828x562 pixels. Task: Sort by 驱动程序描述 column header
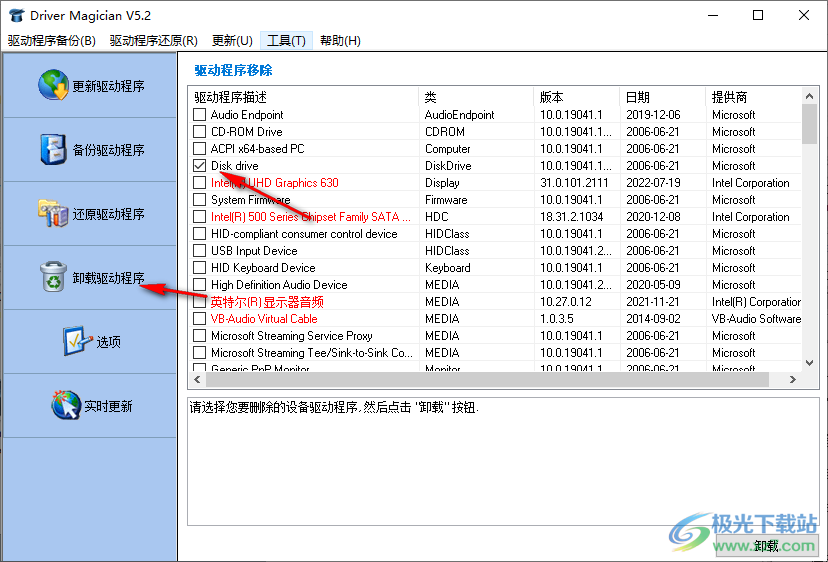coord(304,97)
